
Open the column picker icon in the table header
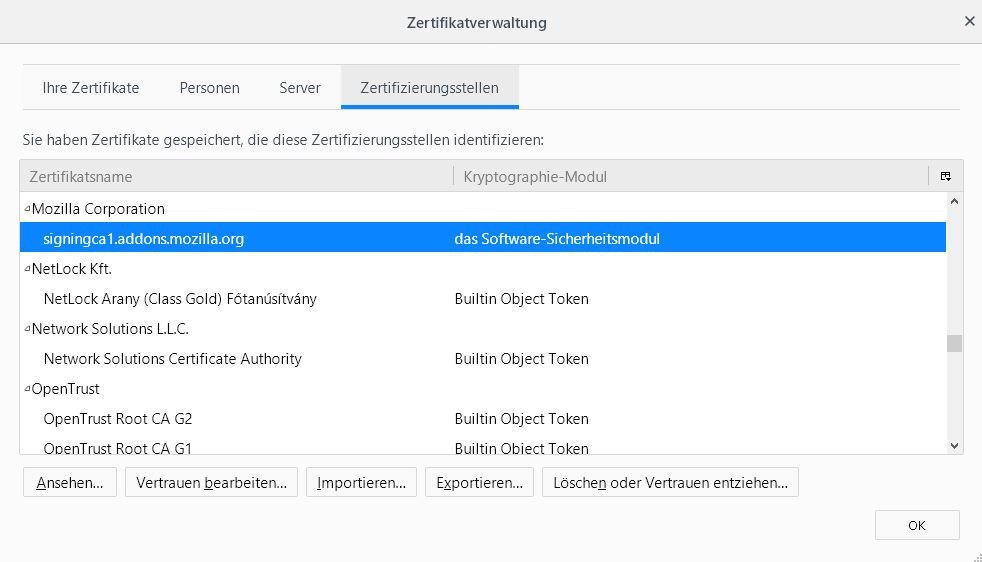click(945, 177)
